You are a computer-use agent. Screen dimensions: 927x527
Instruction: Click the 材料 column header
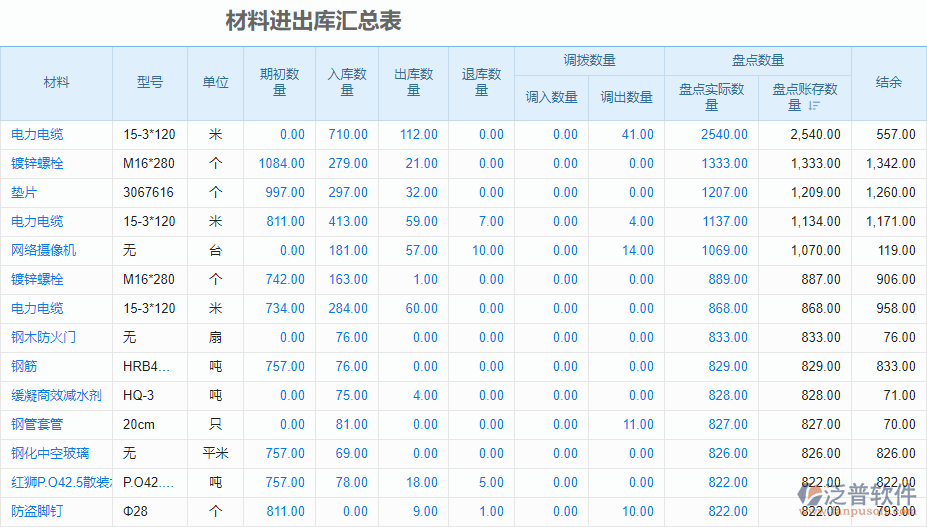[56, 83]
